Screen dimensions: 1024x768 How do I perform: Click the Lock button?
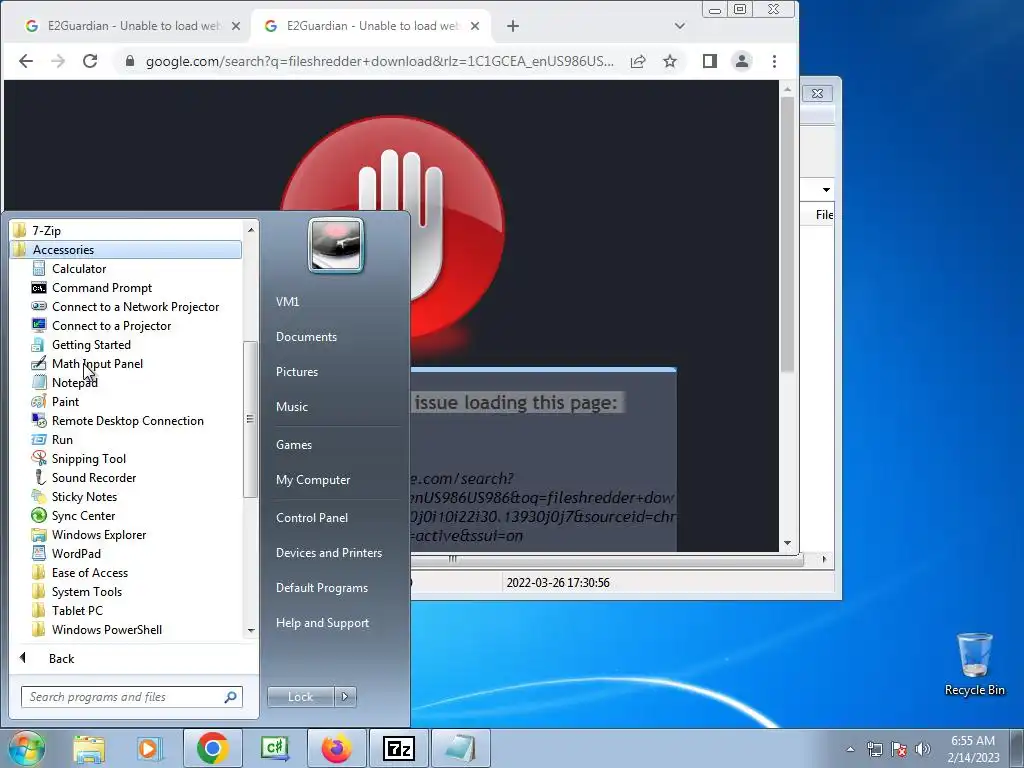(x=300, y=697)
